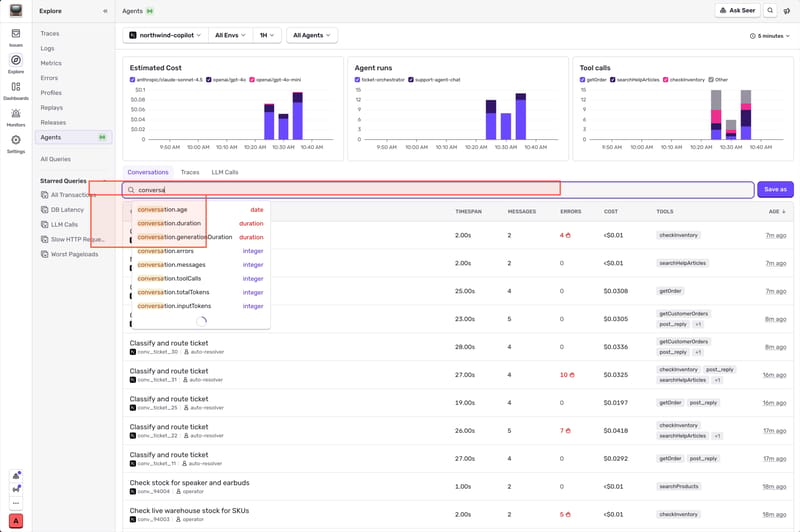Image resolution: width=800 pixels, height=532 pixels.
Task: Click the user icon beside operator conv_94004
Action: (179, 492)
